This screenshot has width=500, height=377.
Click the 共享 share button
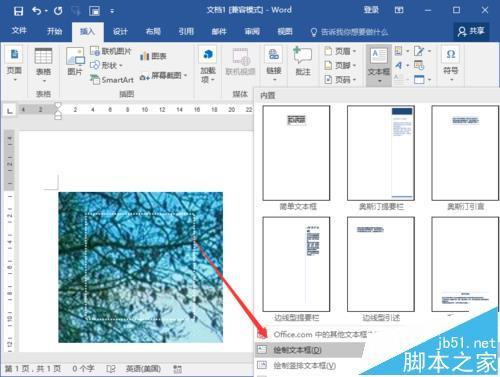[471, 31]
